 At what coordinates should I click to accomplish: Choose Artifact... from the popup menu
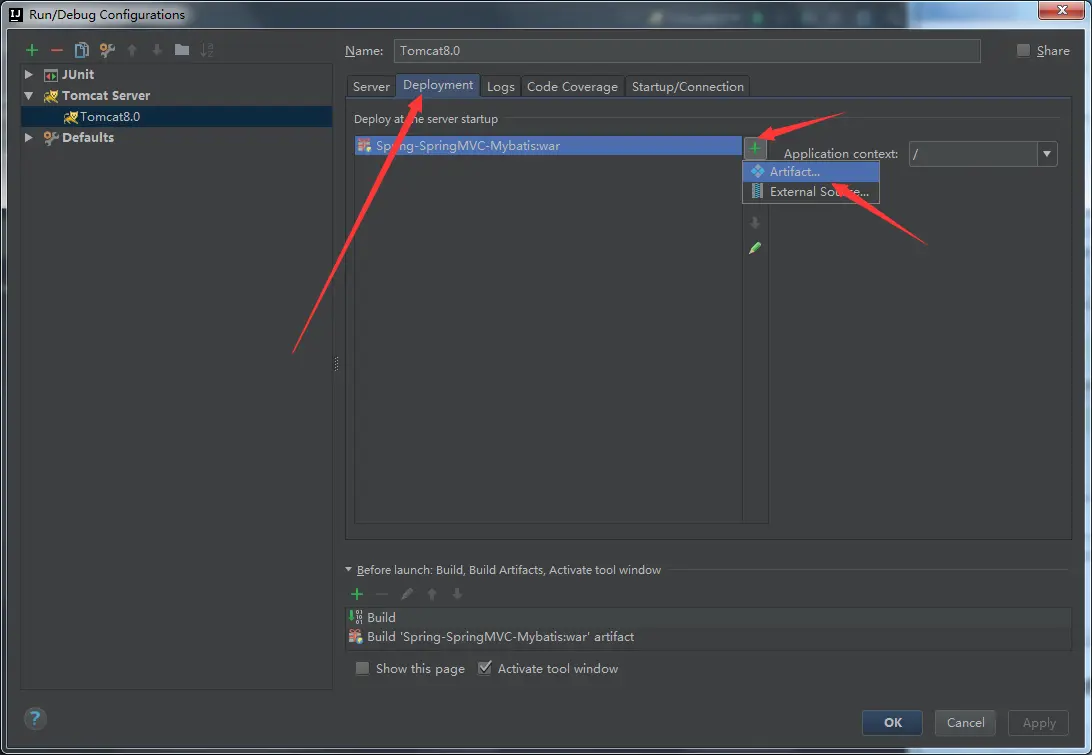(x=811, y=171)
